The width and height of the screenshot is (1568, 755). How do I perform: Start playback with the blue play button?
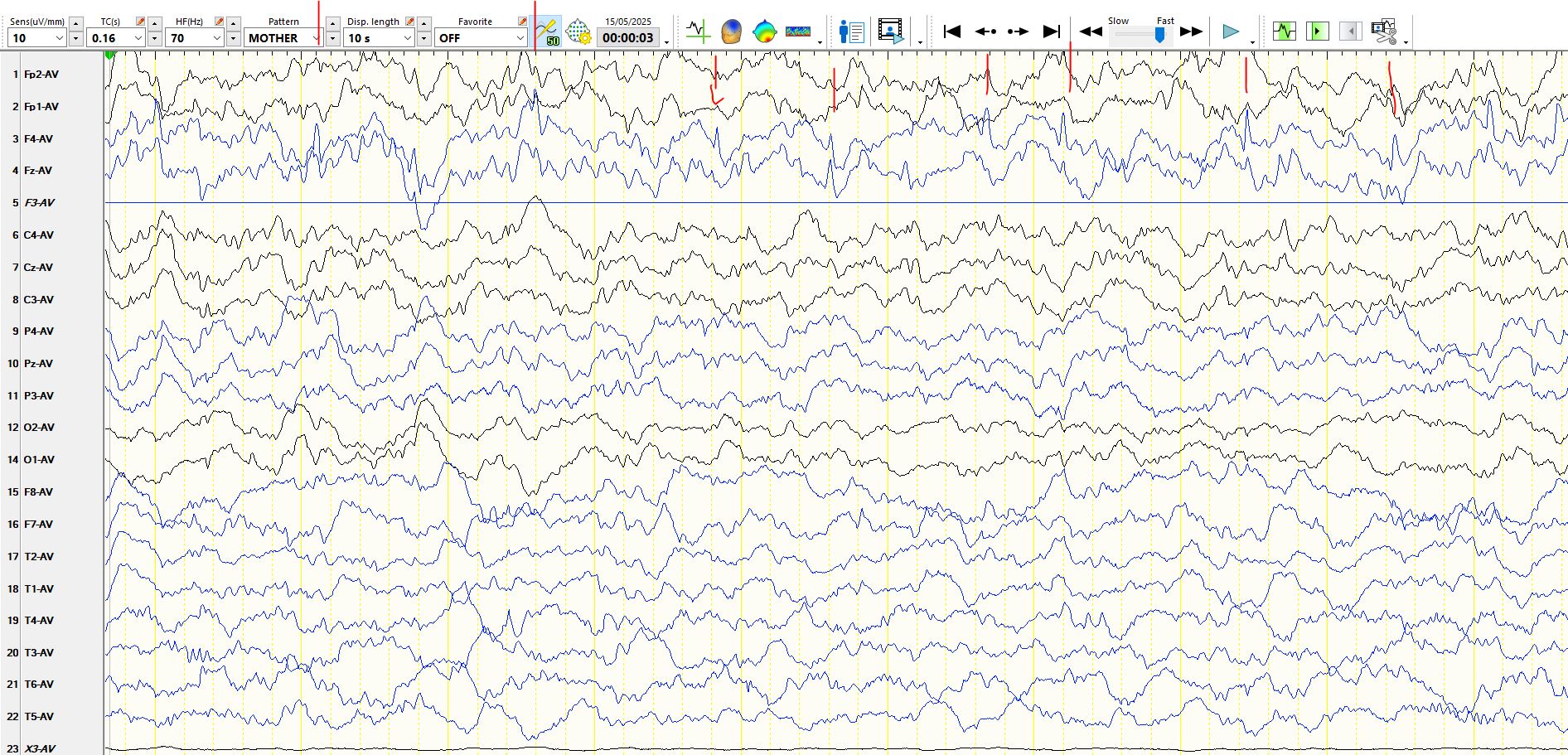point(1231,31)
